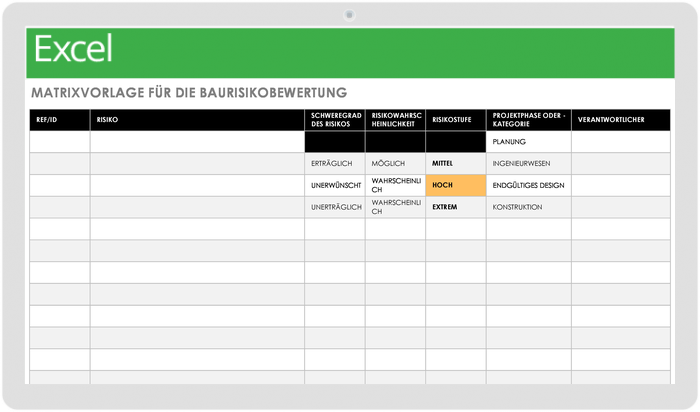Select the RISIKO column header

coord(197,120)
